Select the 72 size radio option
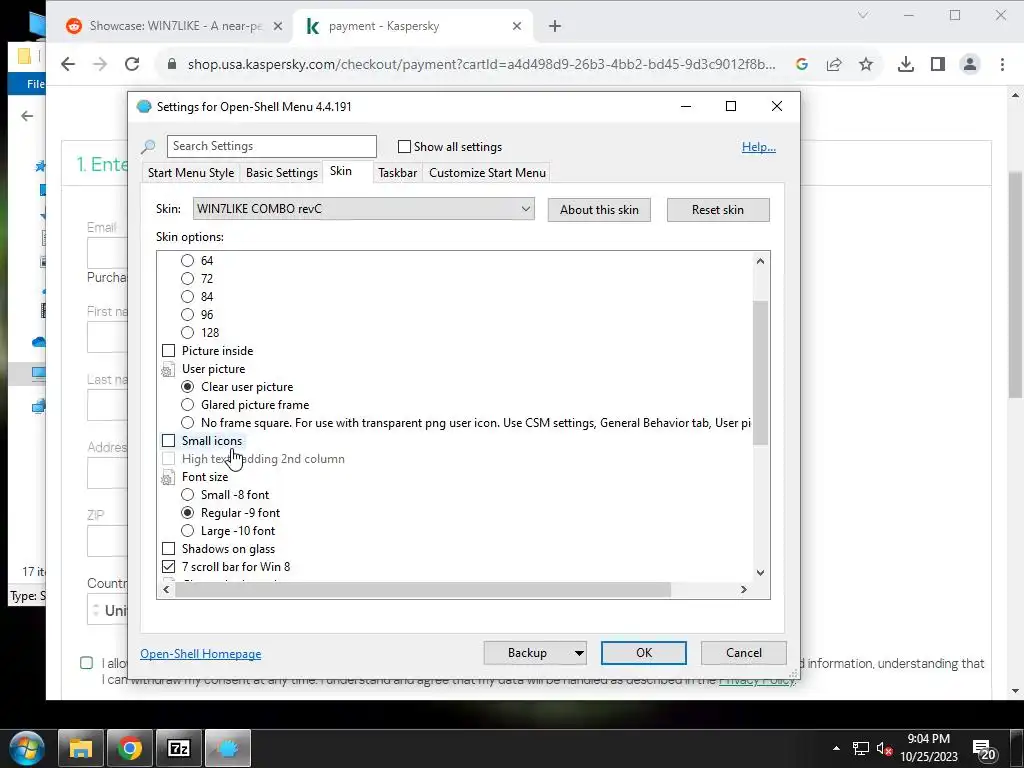1024x768 pixels. (x=187, y=279)
